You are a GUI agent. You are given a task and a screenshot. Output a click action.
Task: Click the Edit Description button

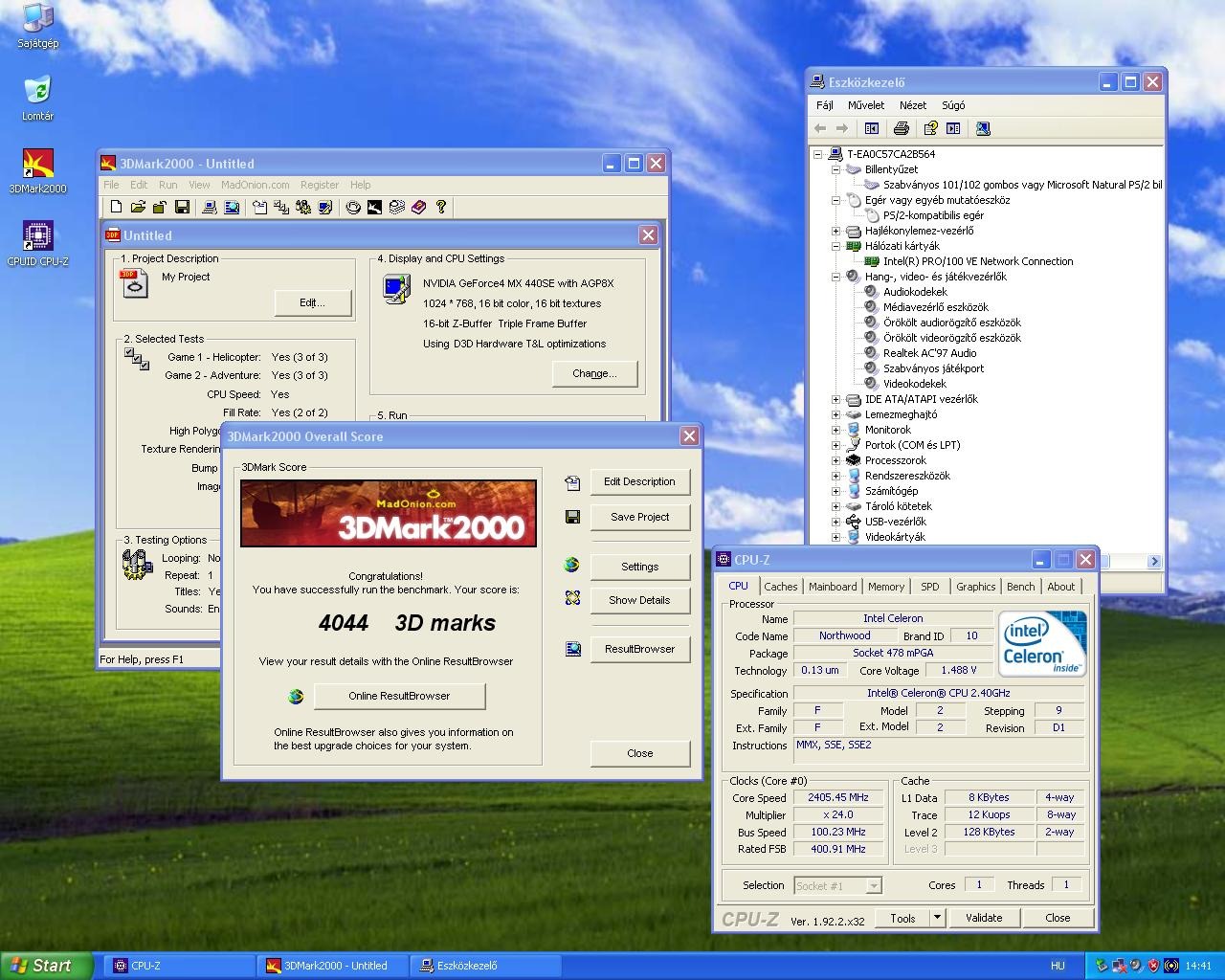(639, 481)
